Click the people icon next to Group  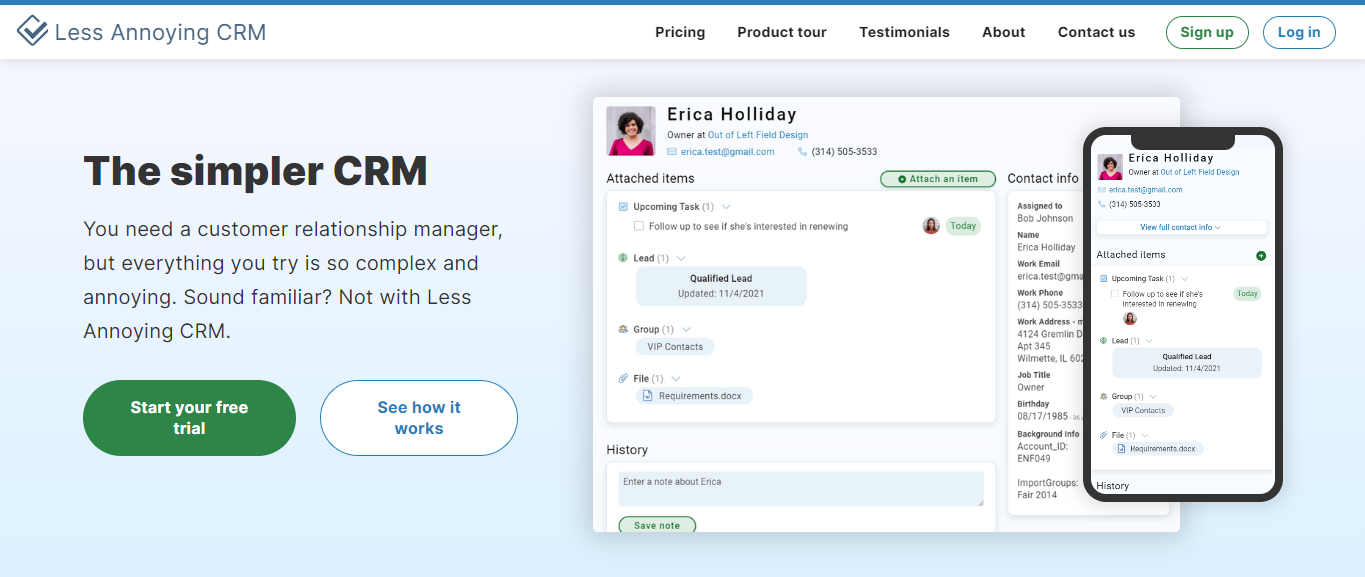621,328
